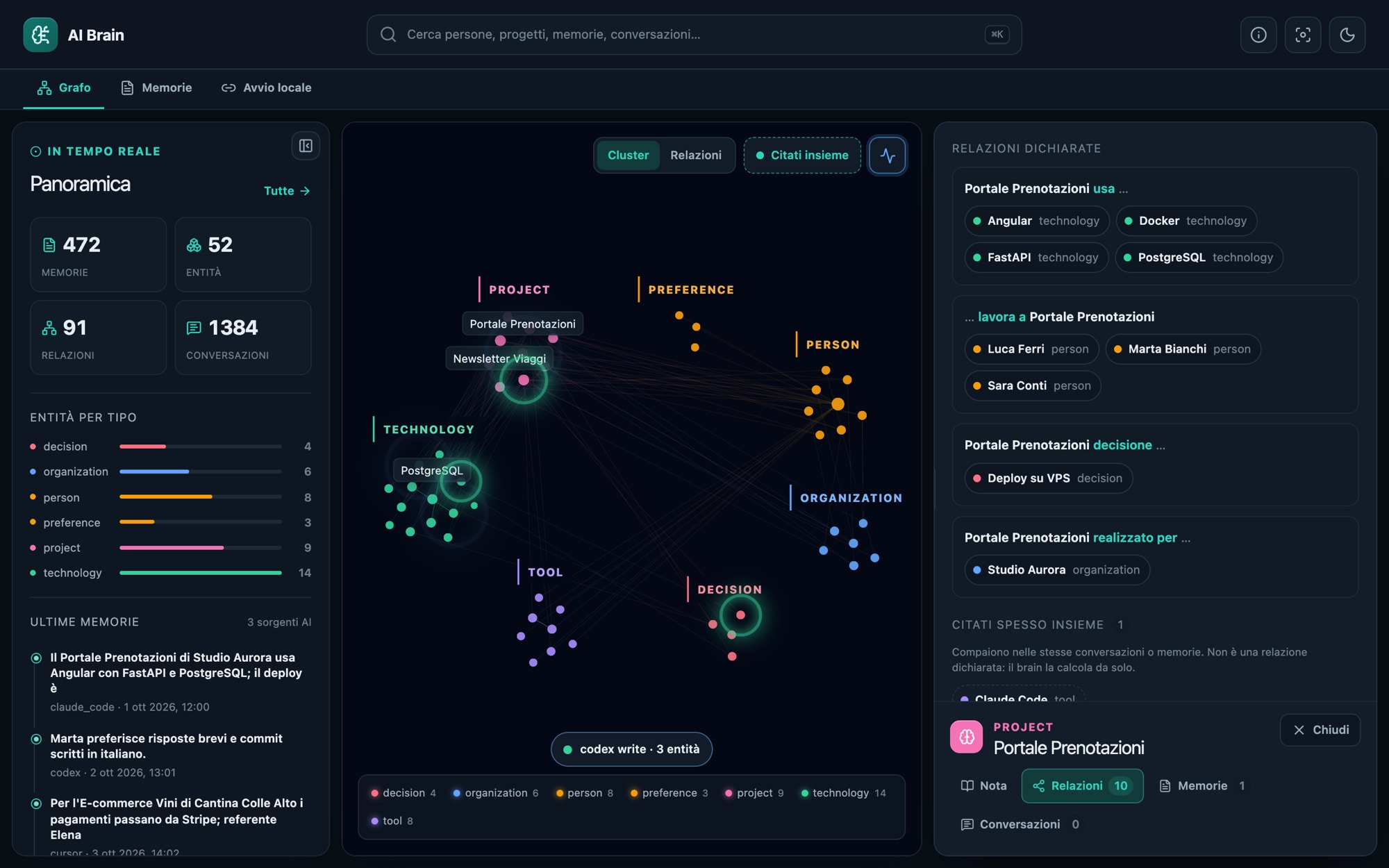The width and height of the screenshot is (1389, 868).
Task: Open the PostgreSQL technology chip
Action: tap(1199, 258)
